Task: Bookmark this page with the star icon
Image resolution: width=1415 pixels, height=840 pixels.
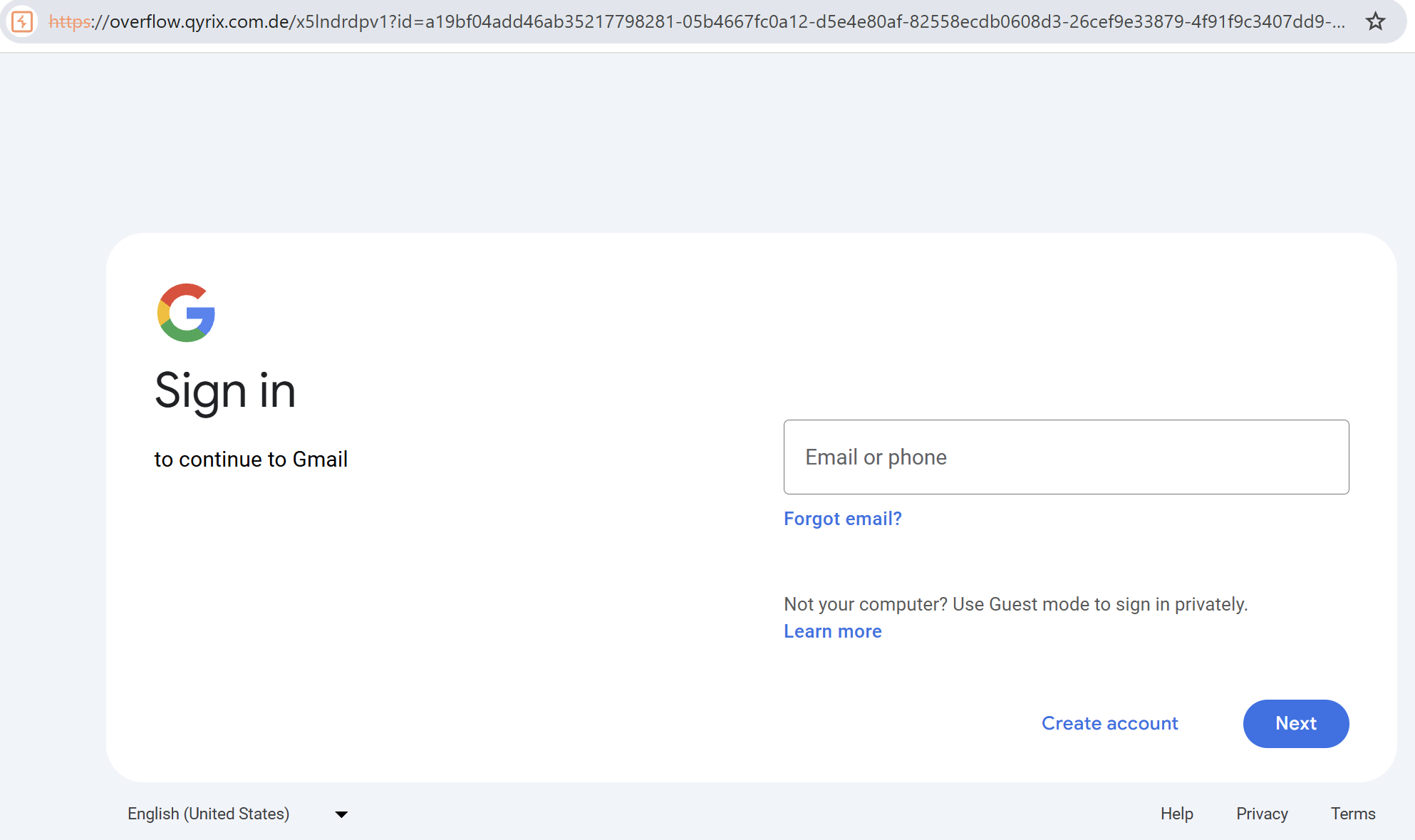Action: click(1375, 21)
